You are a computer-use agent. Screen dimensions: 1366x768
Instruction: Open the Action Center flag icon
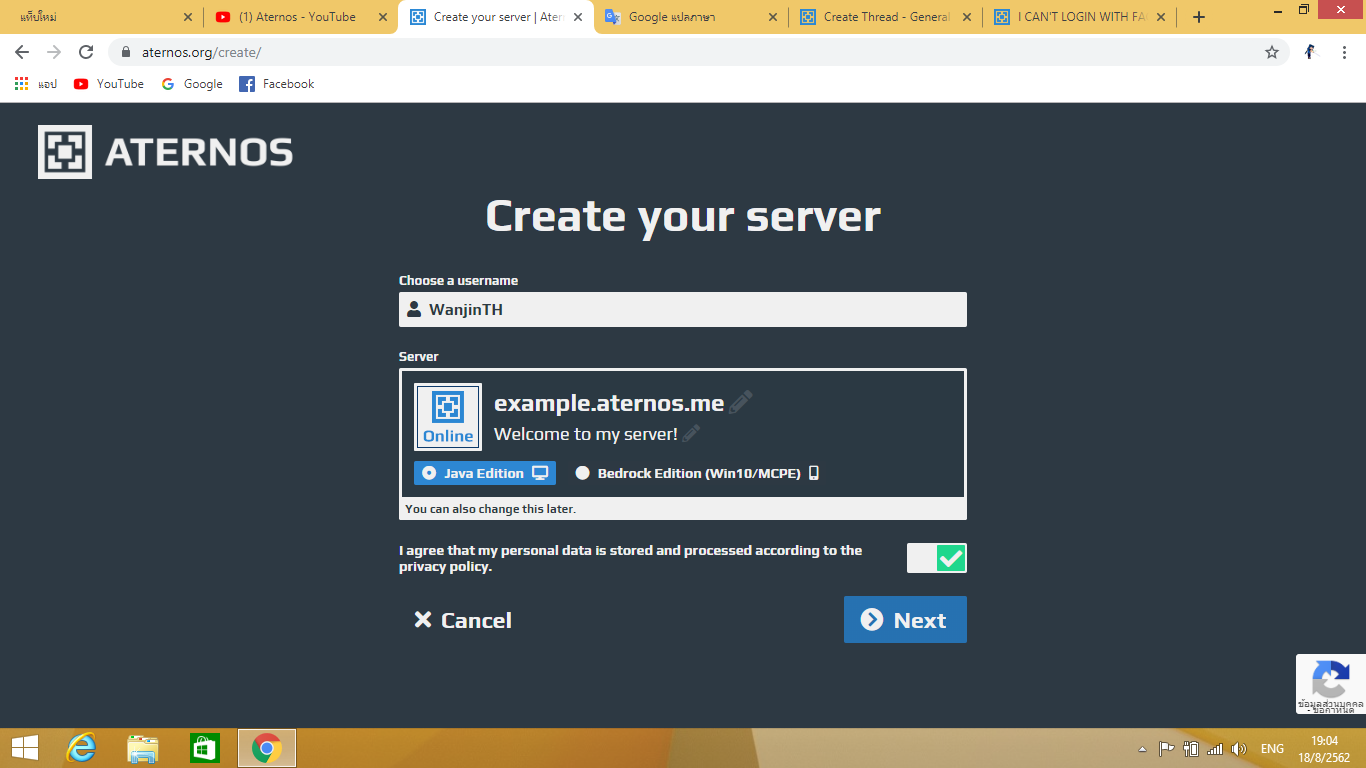[x=1166, y=749]
